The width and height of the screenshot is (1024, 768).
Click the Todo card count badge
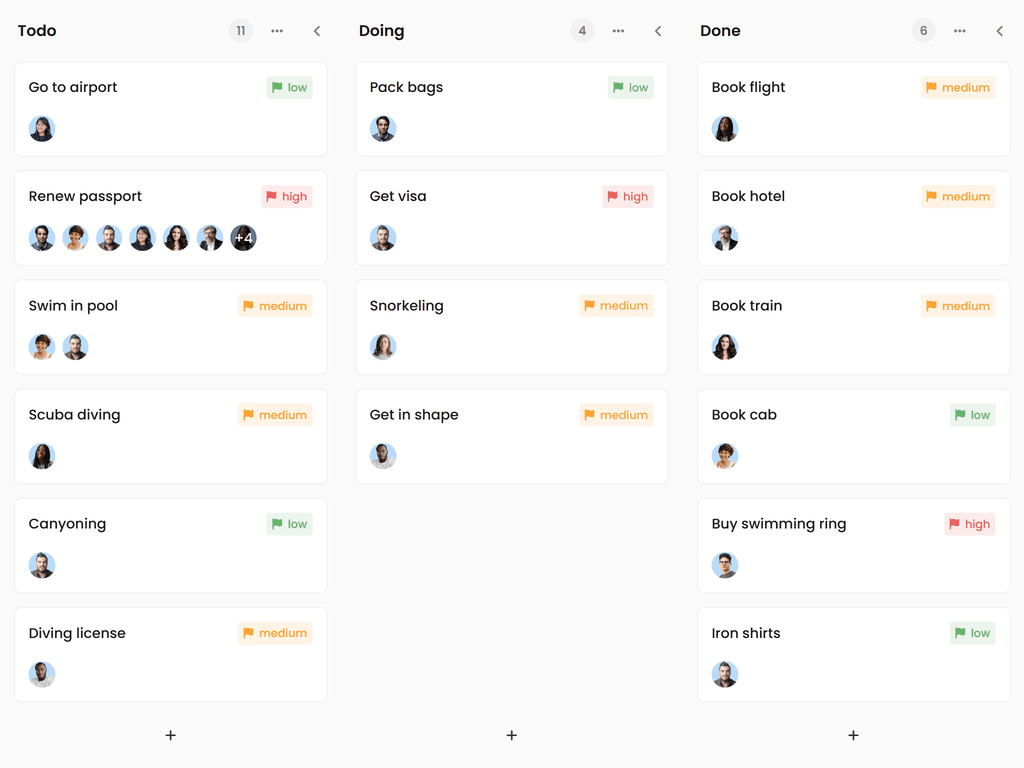pos(241,31)
